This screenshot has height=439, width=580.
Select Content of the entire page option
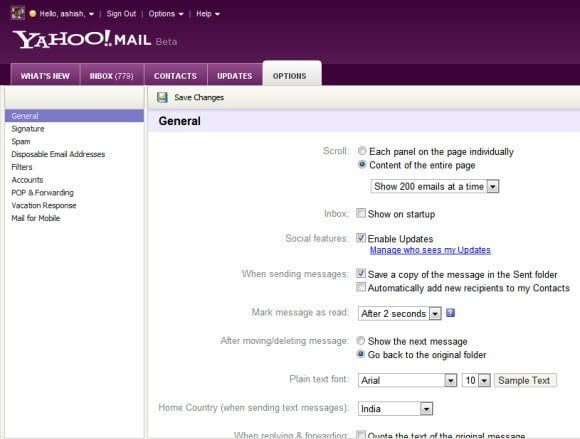[362, 164]
